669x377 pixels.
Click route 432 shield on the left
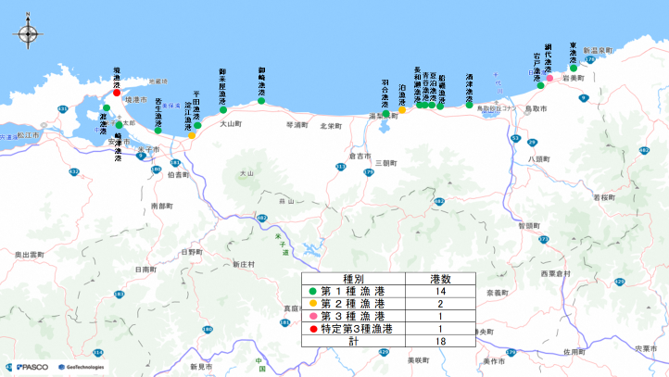coord(74,172)
